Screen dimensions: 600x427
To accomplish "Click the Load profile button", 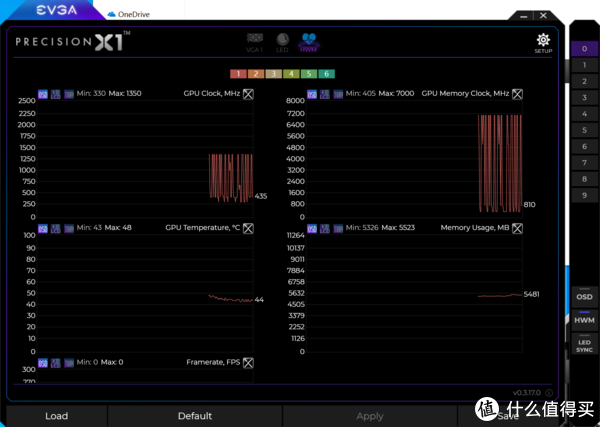I will click(x=57, y=416).
